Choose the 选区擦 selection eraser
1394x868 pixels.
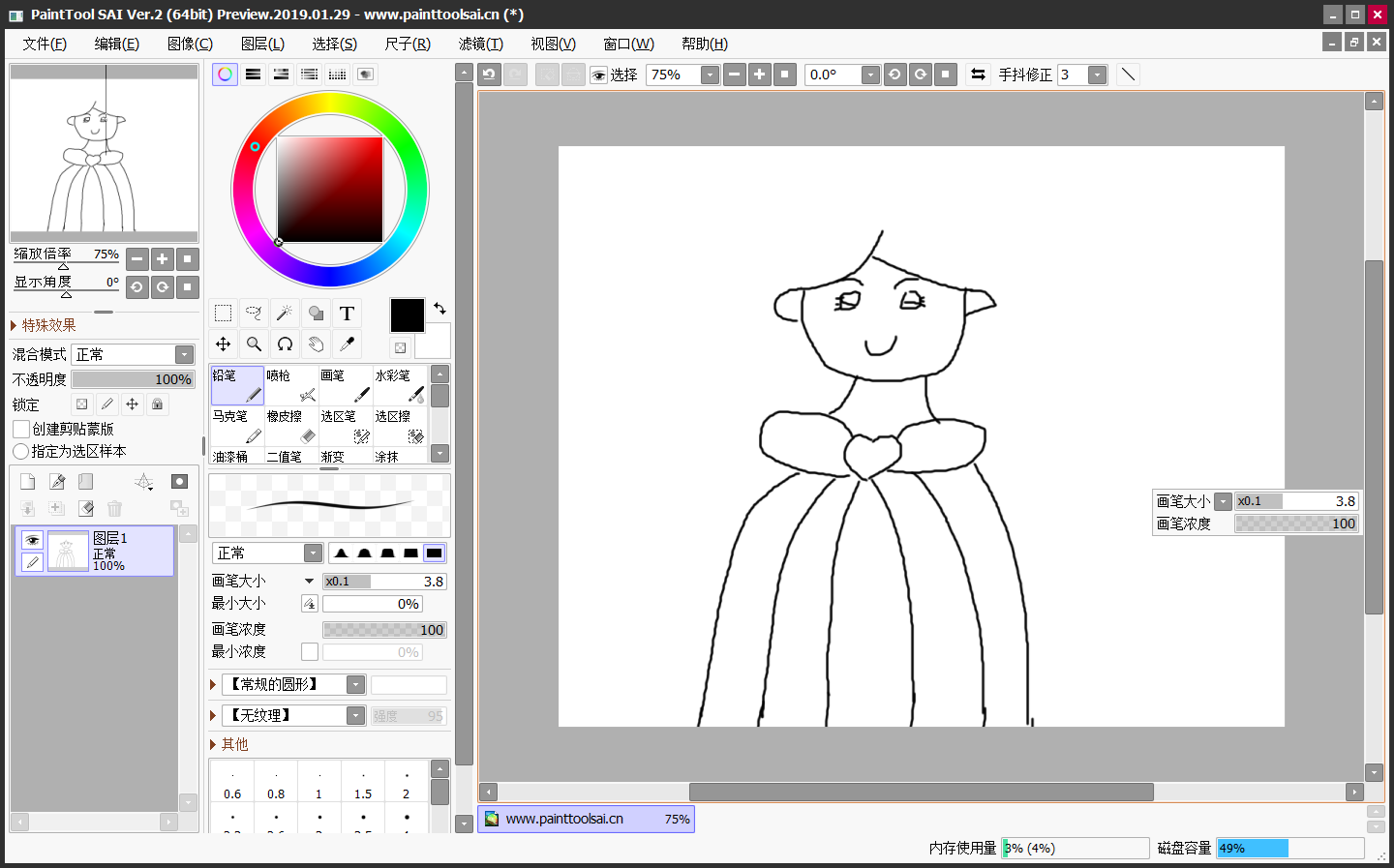(x=400, y=426)
